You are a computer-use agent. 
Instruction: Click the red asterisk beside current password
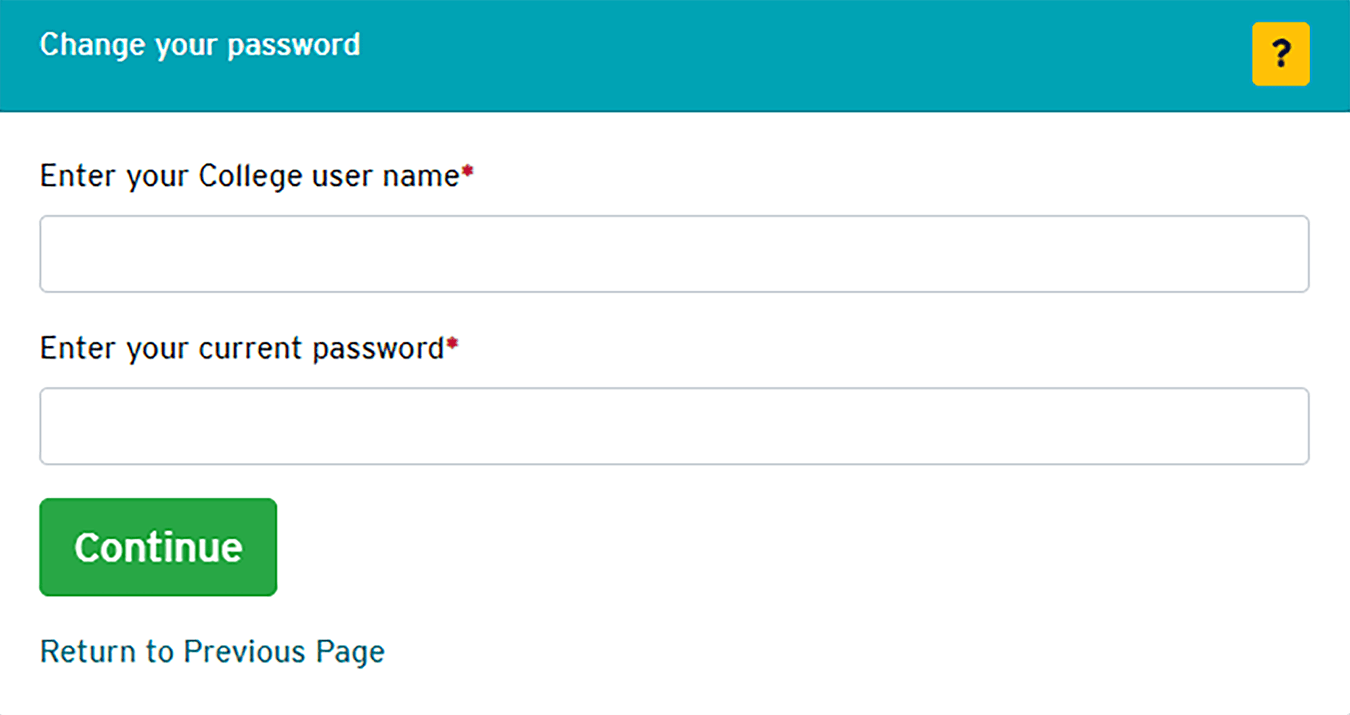coord(452,345)
